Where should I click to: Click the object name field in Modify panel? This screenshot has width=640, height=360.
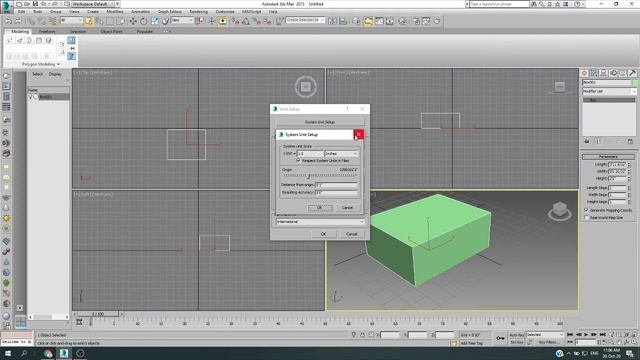pyautogui.click(x=607, y=82)
